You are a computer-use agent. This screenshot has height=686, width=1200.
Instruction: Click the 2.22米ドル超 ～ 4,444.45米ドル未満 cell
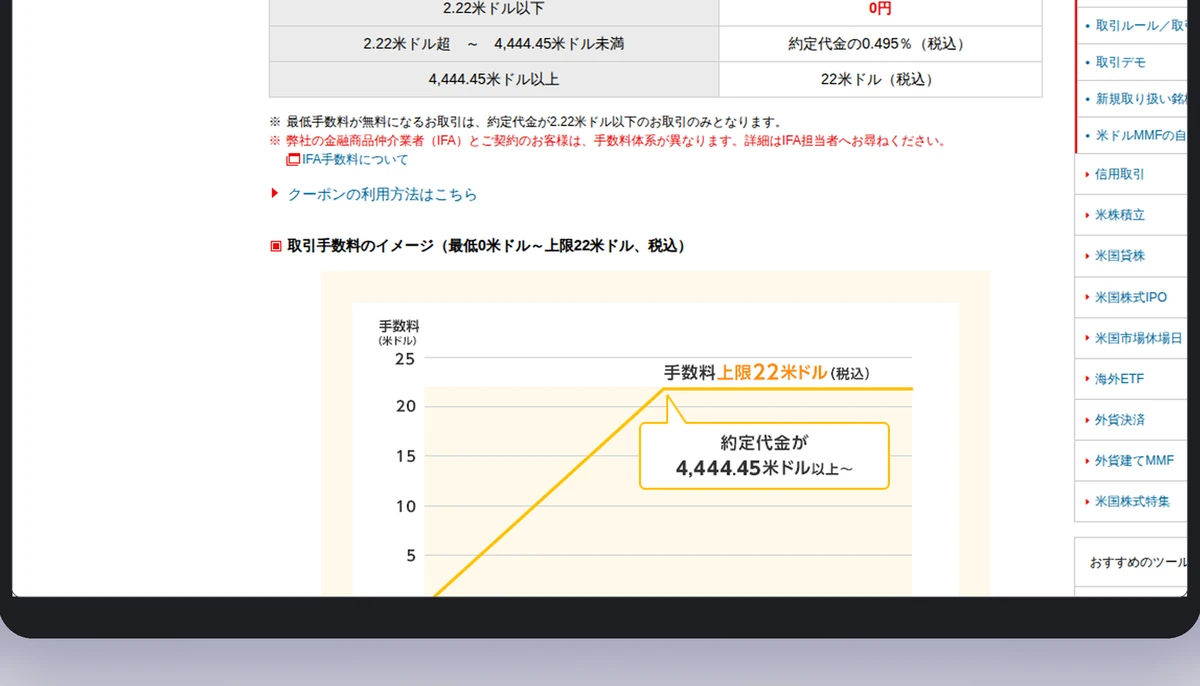[494, 44]
